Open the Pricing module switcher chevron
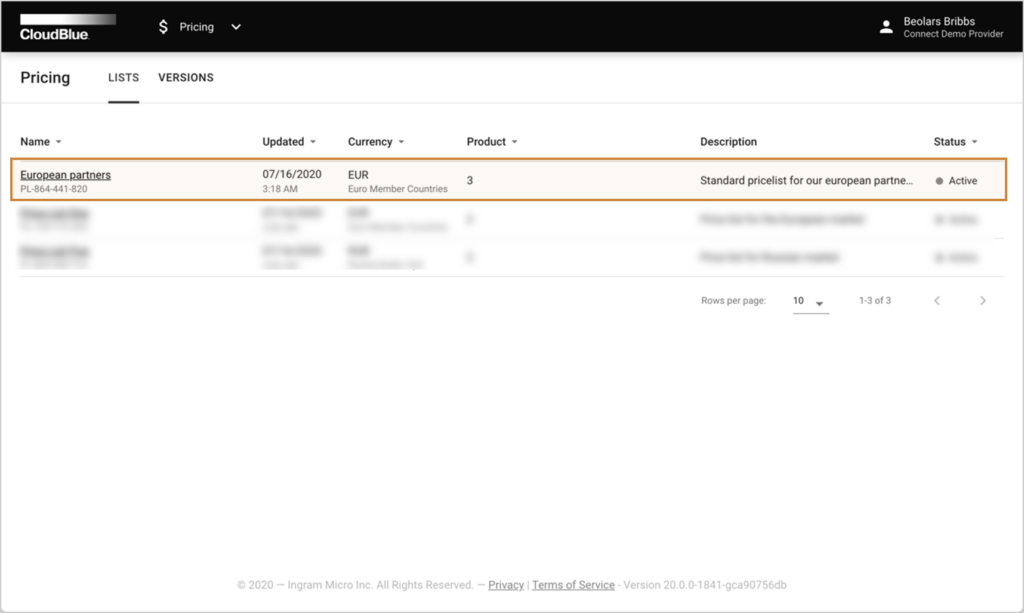 click(235, 27)
